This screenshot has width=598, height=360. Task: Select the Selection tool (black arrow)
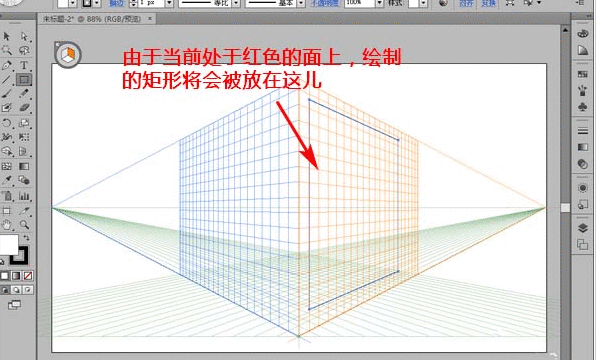click(6, 36)
